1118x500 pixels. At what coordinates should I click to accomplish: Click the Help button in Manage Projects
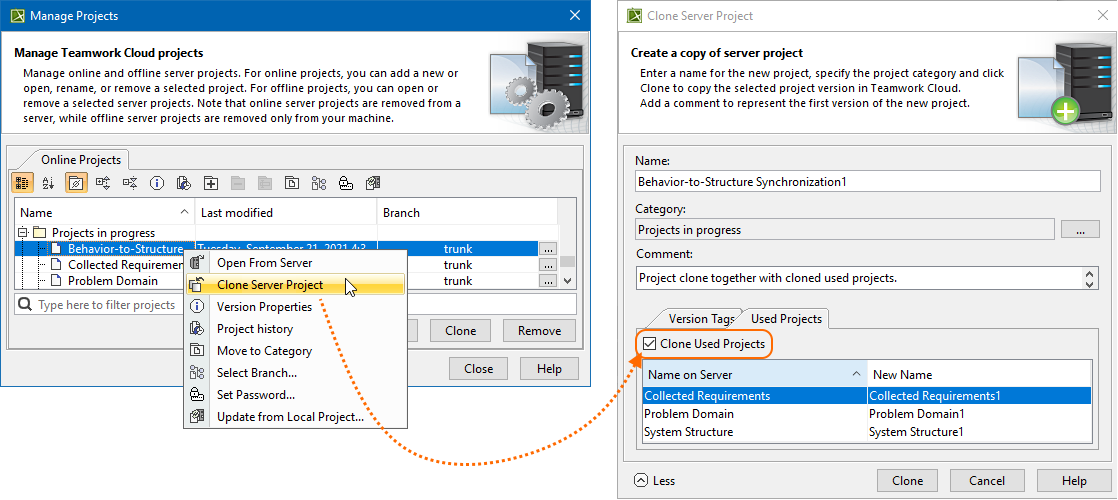(x=550, y=369)
